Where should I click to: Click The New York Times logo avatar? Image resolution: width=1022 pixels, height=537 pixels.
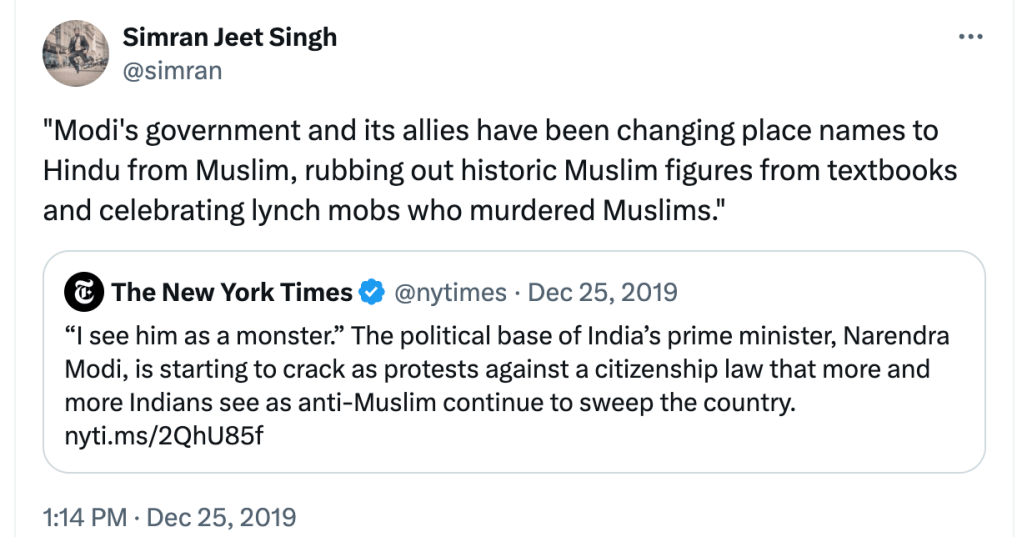click(x=82, y=292)
